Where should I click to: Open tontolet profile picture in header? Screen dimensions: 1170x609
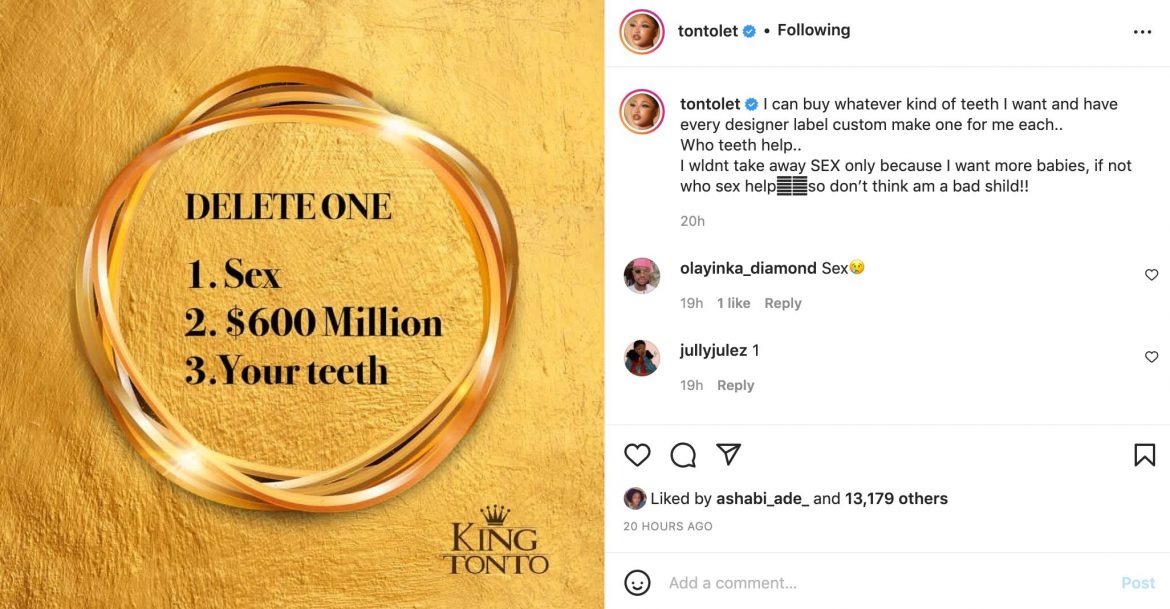pos(641,31)
